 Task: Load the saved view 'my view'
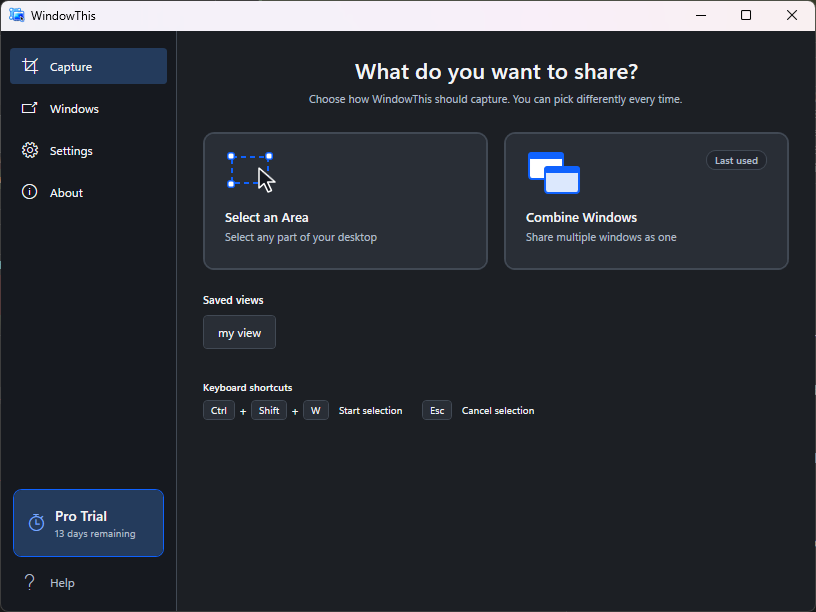coord(239,332)
